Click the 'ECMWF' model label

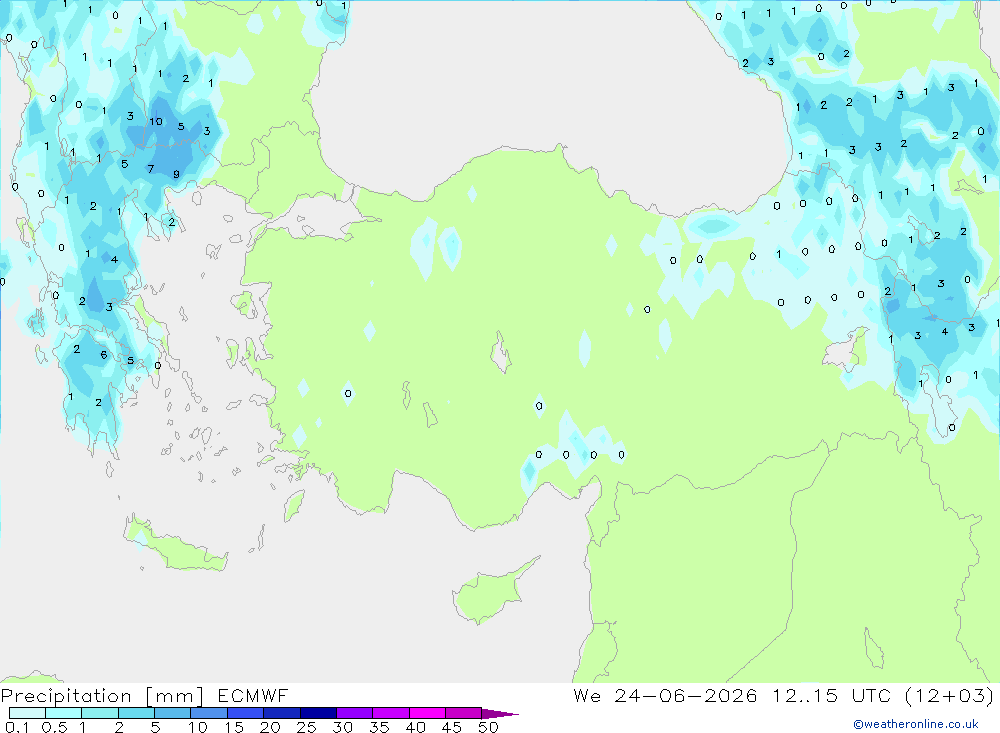pyautogui.click(x=253, y=695)
